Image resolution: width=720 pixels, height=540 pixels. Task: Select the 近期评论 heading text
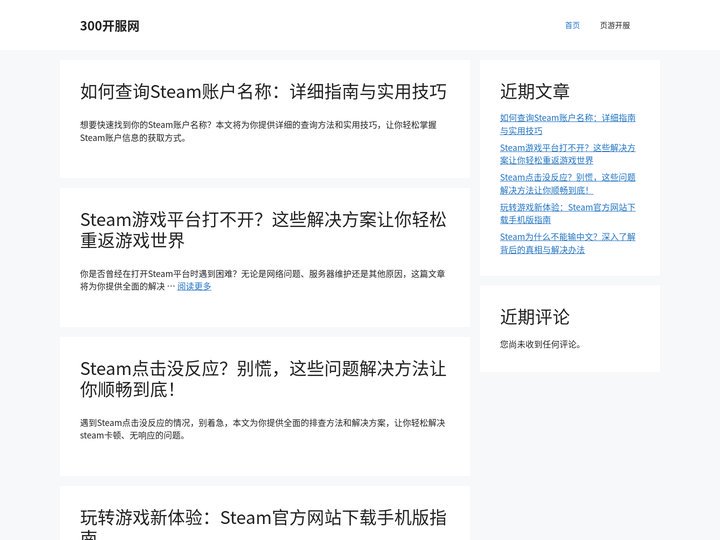click(534, 317)
